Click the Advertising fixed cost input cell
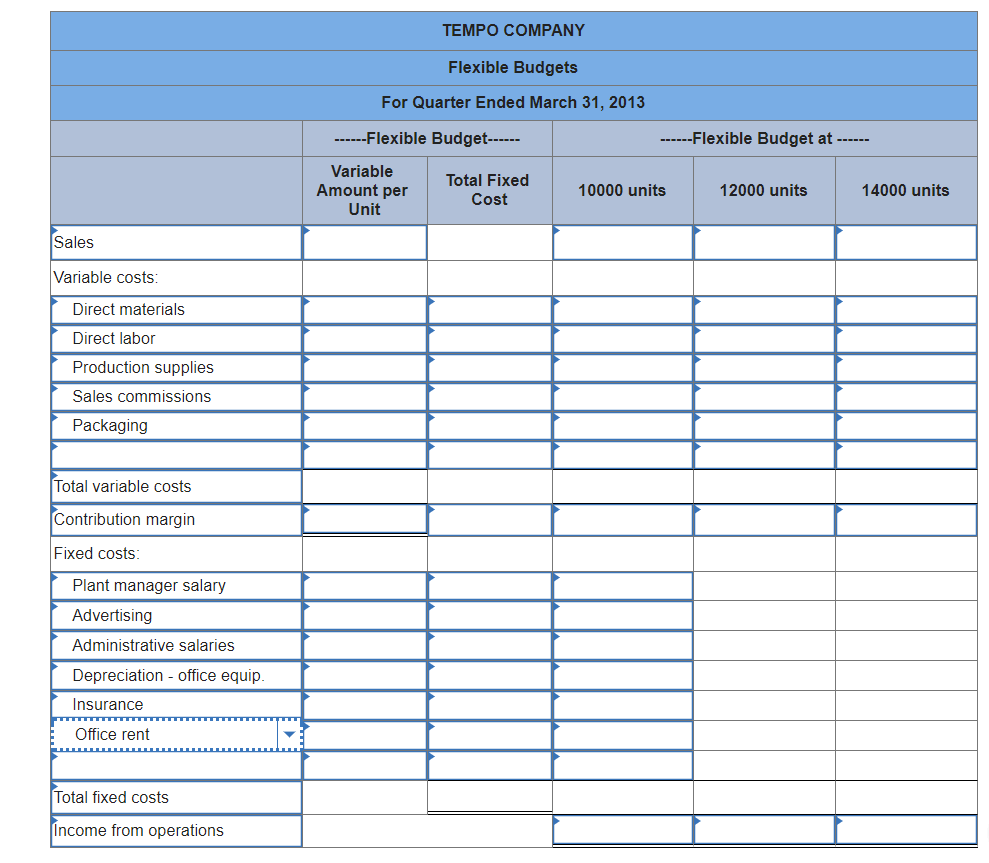989x863 pixels. [x=489, y=615]
